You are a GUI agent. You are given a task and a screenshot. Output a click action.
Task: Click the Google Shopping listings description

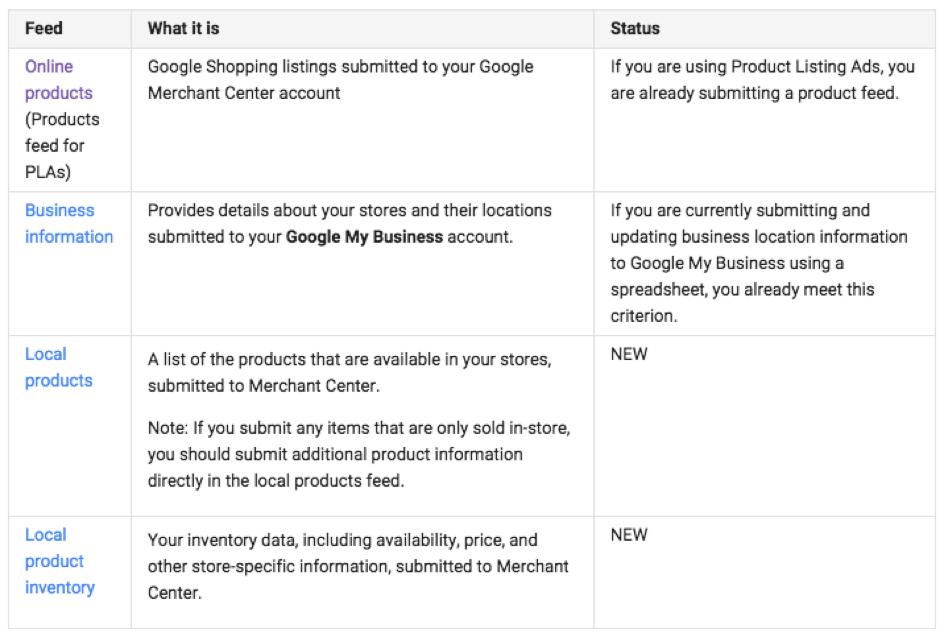tap(340, 79)
